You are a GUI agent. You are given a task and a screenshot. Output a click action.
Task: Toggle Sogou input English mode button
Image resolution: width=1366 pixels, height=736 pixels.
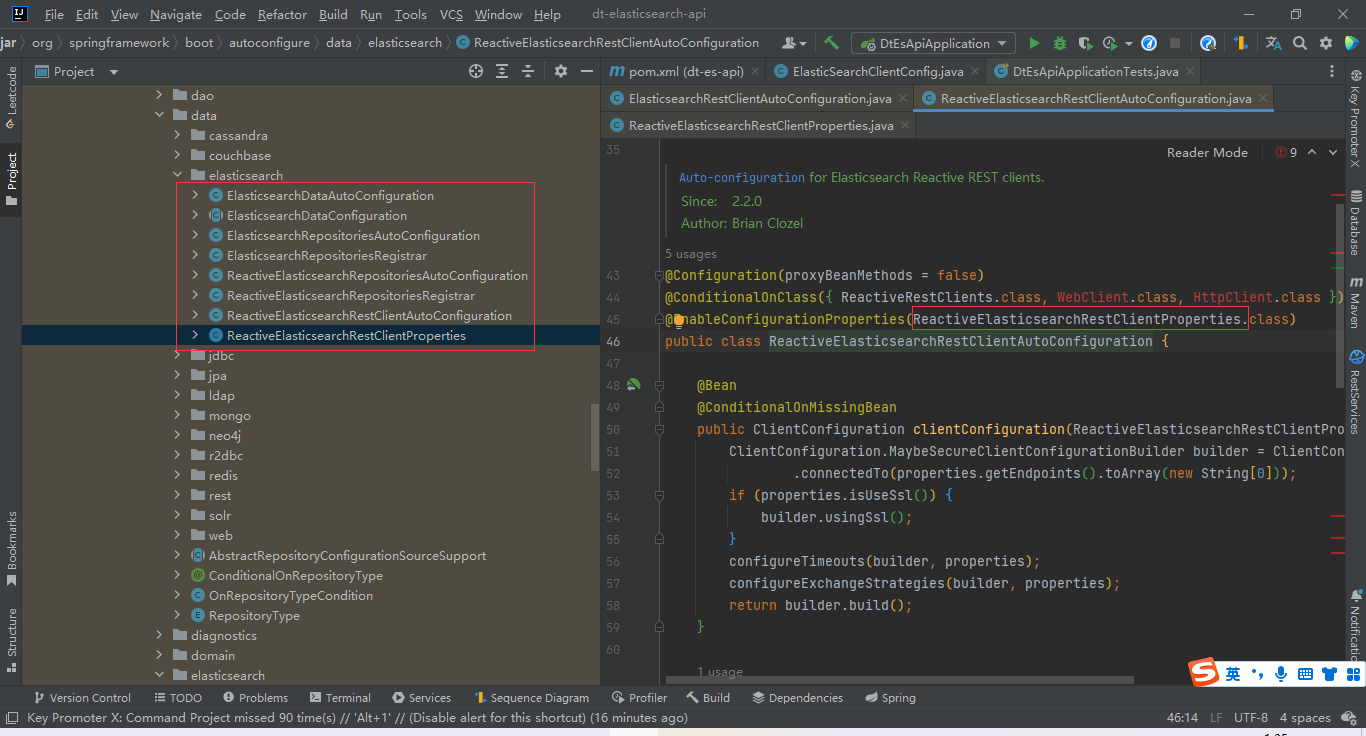1233,674
